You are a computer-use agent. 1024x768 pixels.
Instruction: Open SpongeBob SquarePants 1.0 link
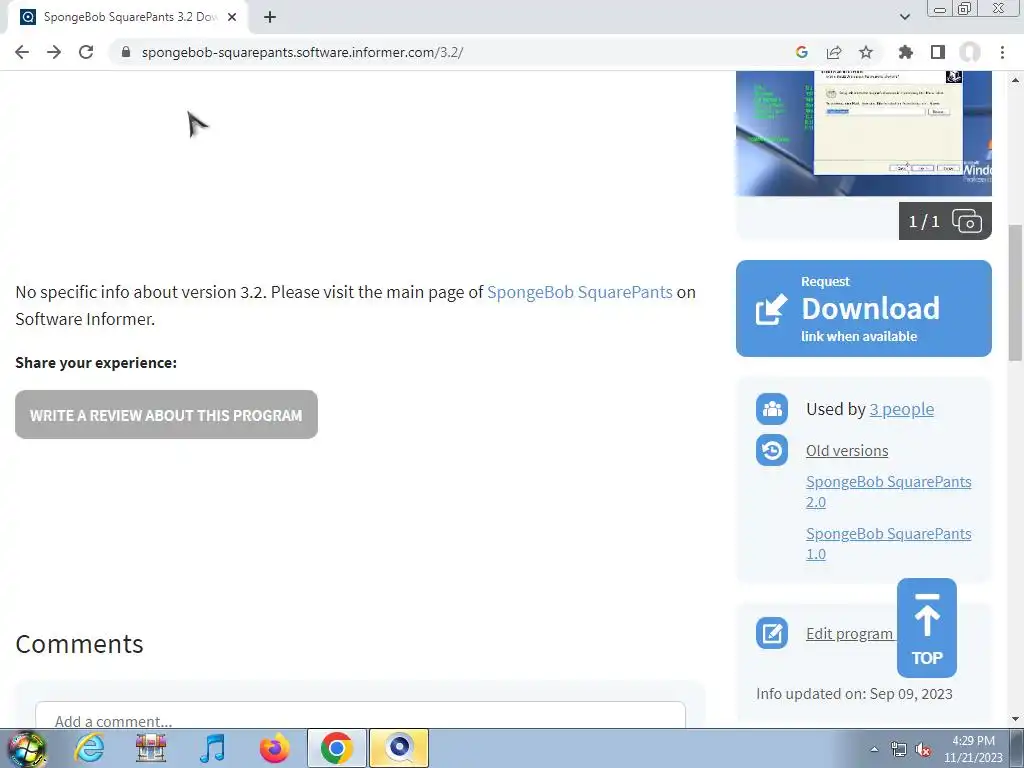(x=888, y=544)
